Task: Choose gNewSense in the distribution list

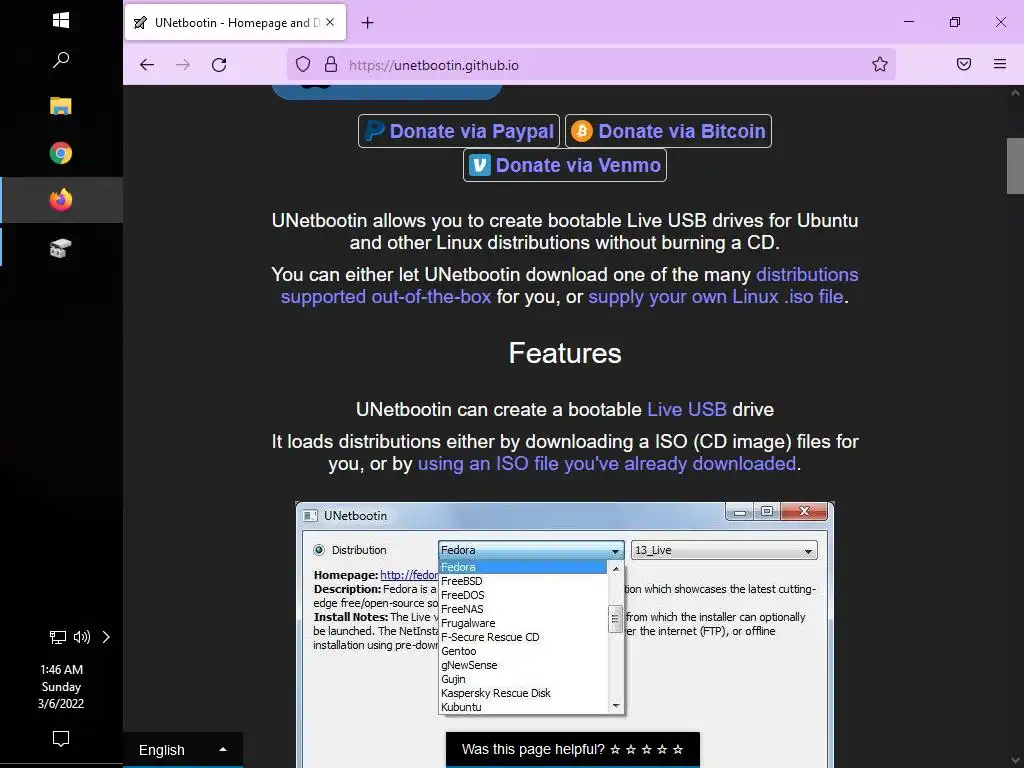Action: click(469, 665)
